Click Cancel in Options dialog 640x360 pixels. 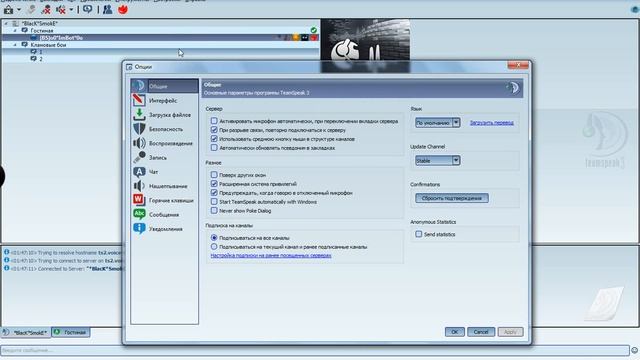(481, 332)
